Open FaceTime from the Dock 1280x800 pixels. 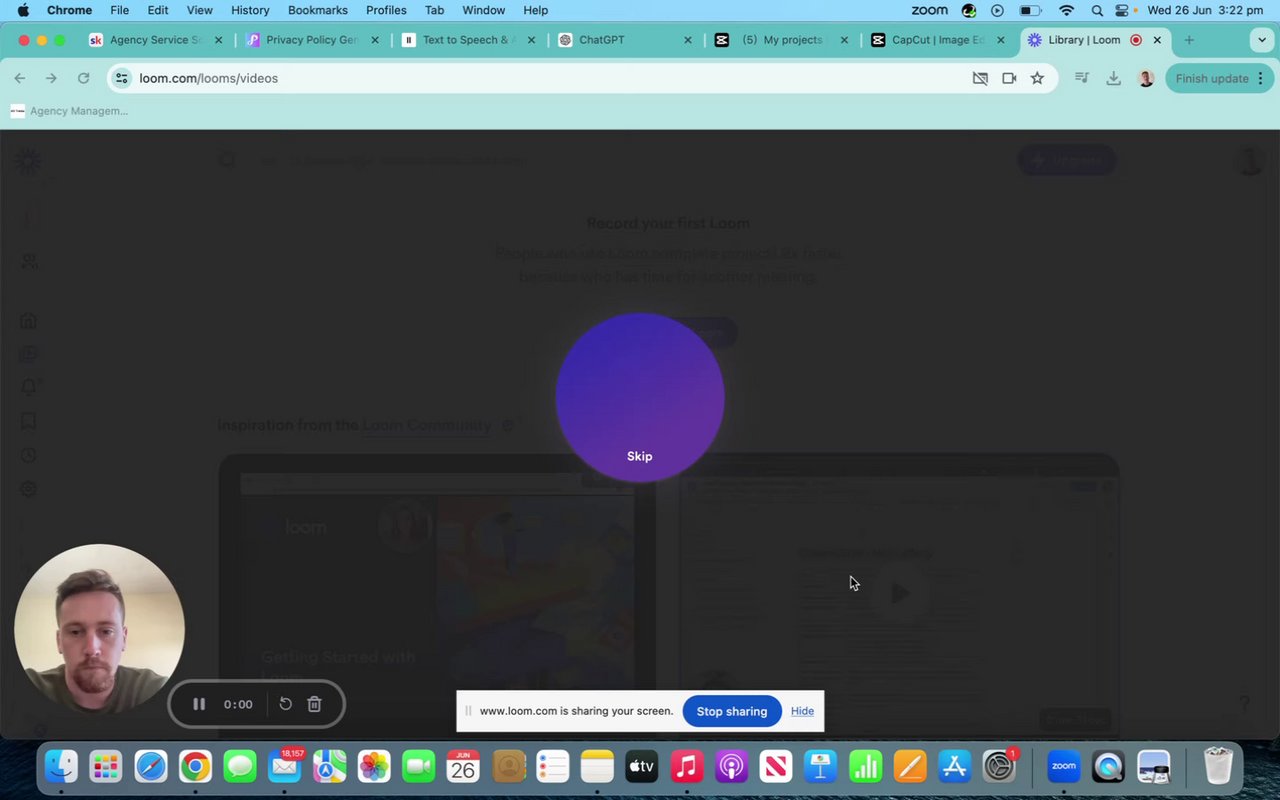pyautogui.click(x=419, y=767)
